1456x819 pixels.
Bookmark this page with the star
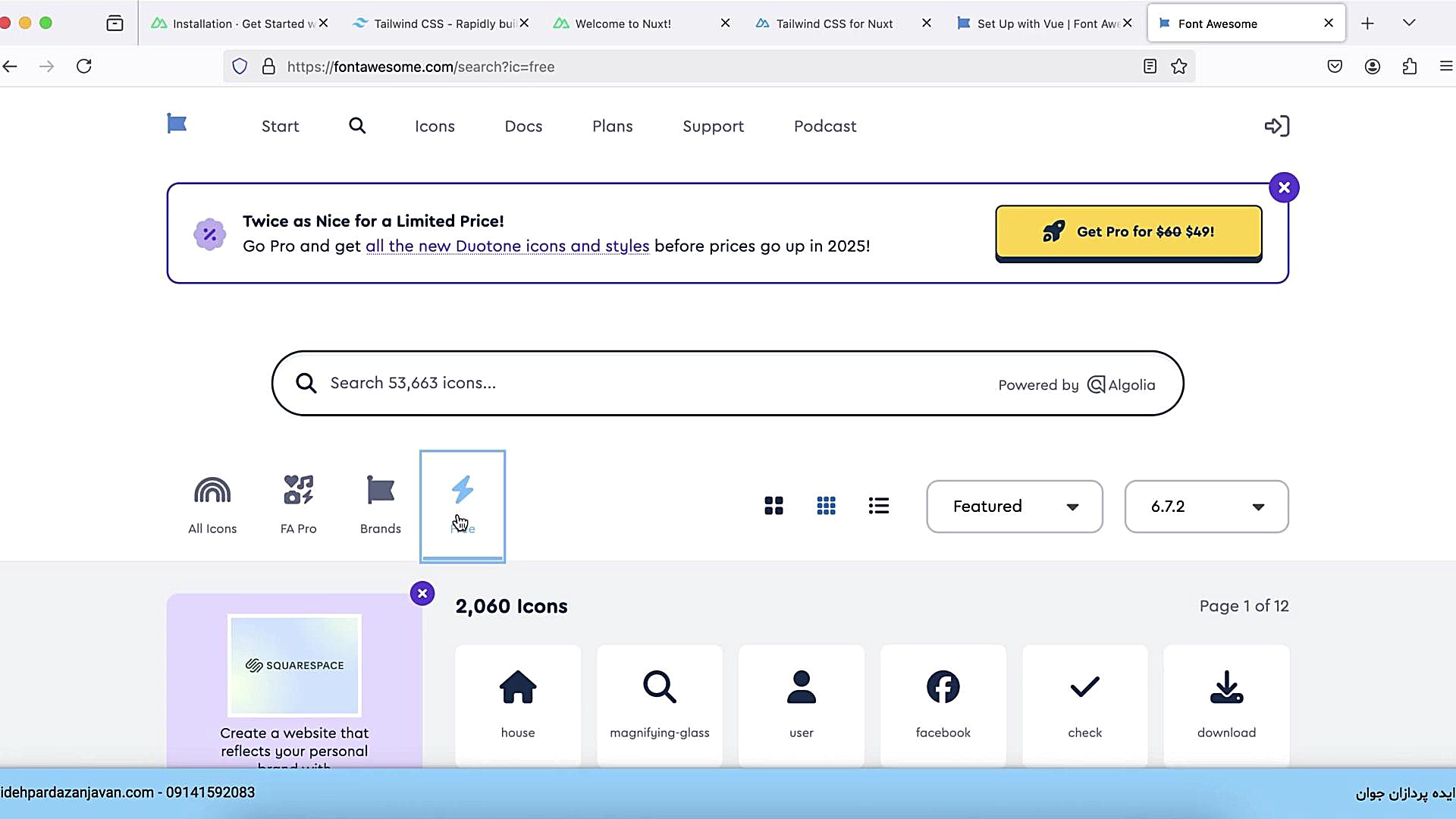point(1179,67)
